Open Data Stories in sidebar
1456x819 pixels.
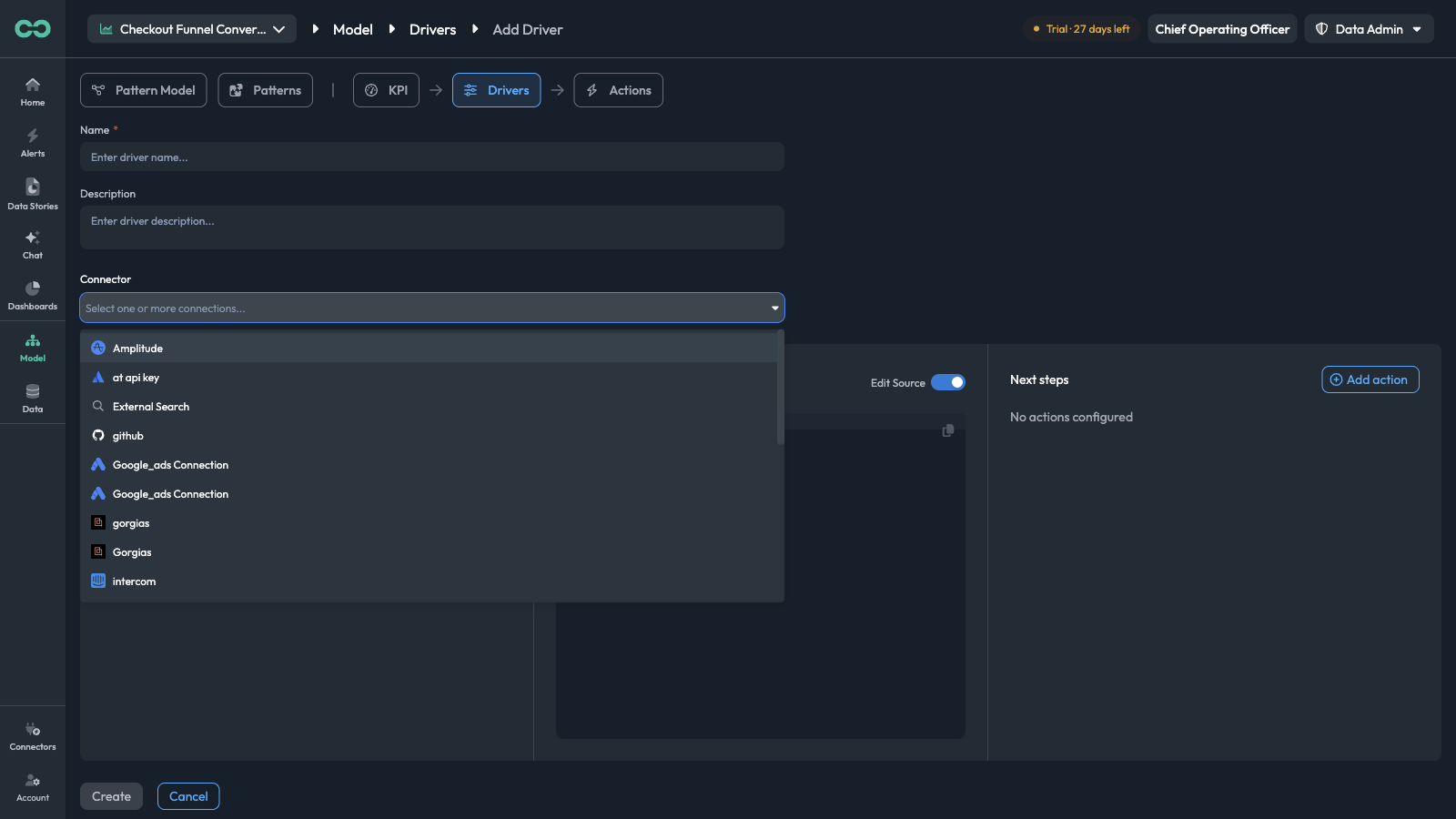pos(33,195)
